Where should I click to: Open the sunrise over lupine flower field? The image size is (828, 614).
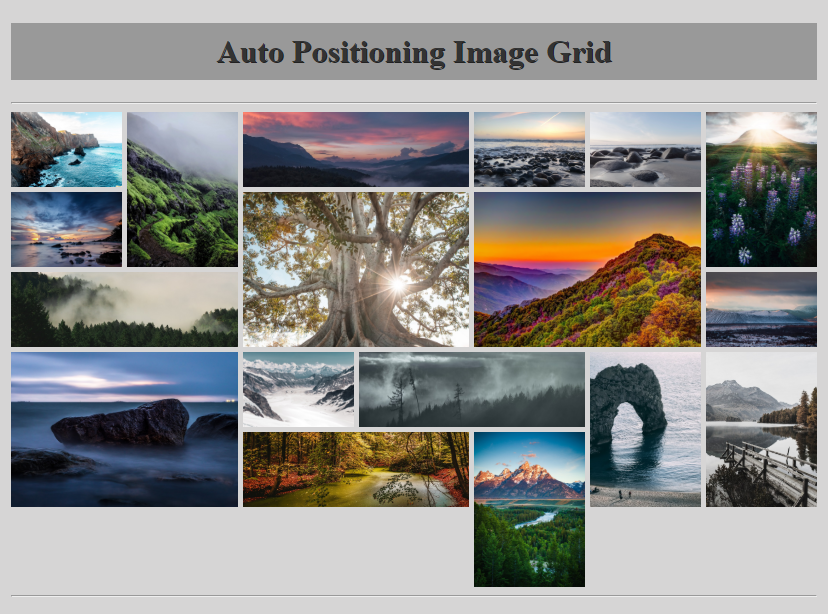761,189
